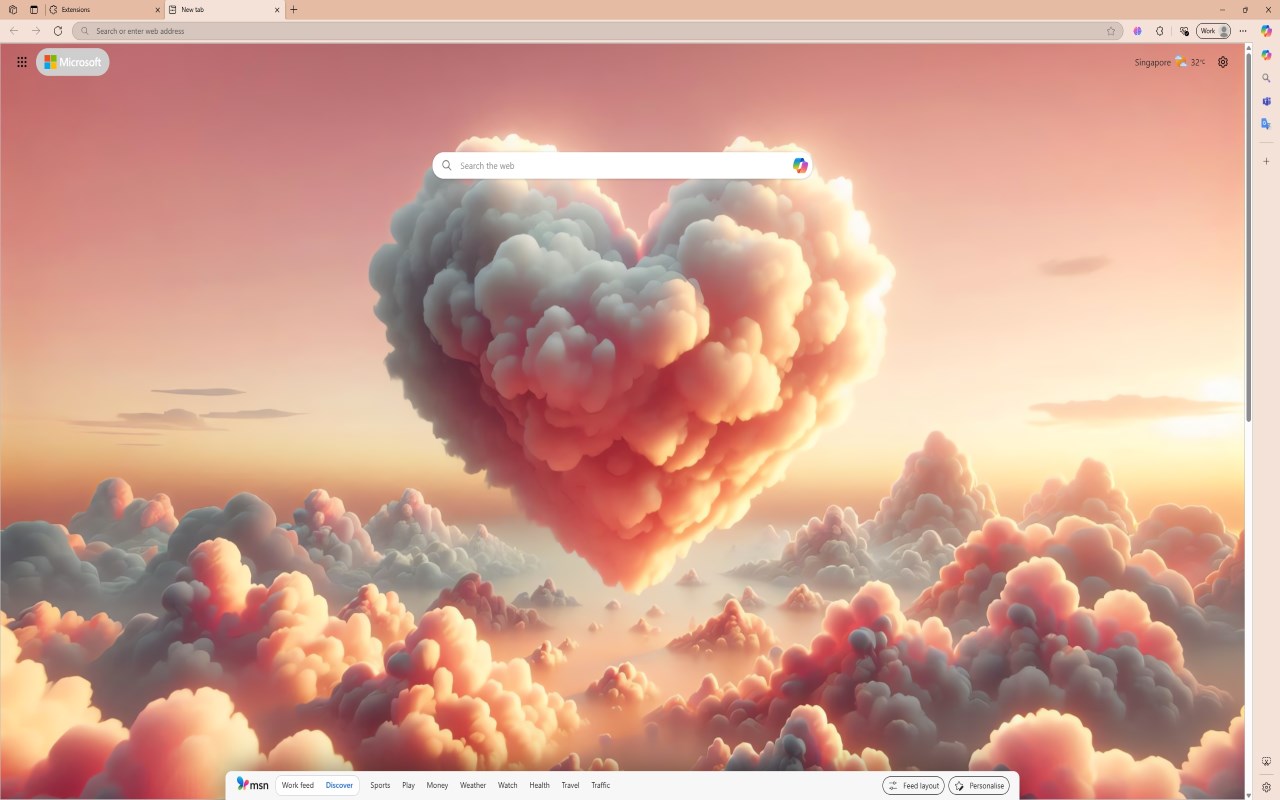Open Microsoft Teams in the sidebar
This screenshot has width=1280, height=800.
[1266, 101]
